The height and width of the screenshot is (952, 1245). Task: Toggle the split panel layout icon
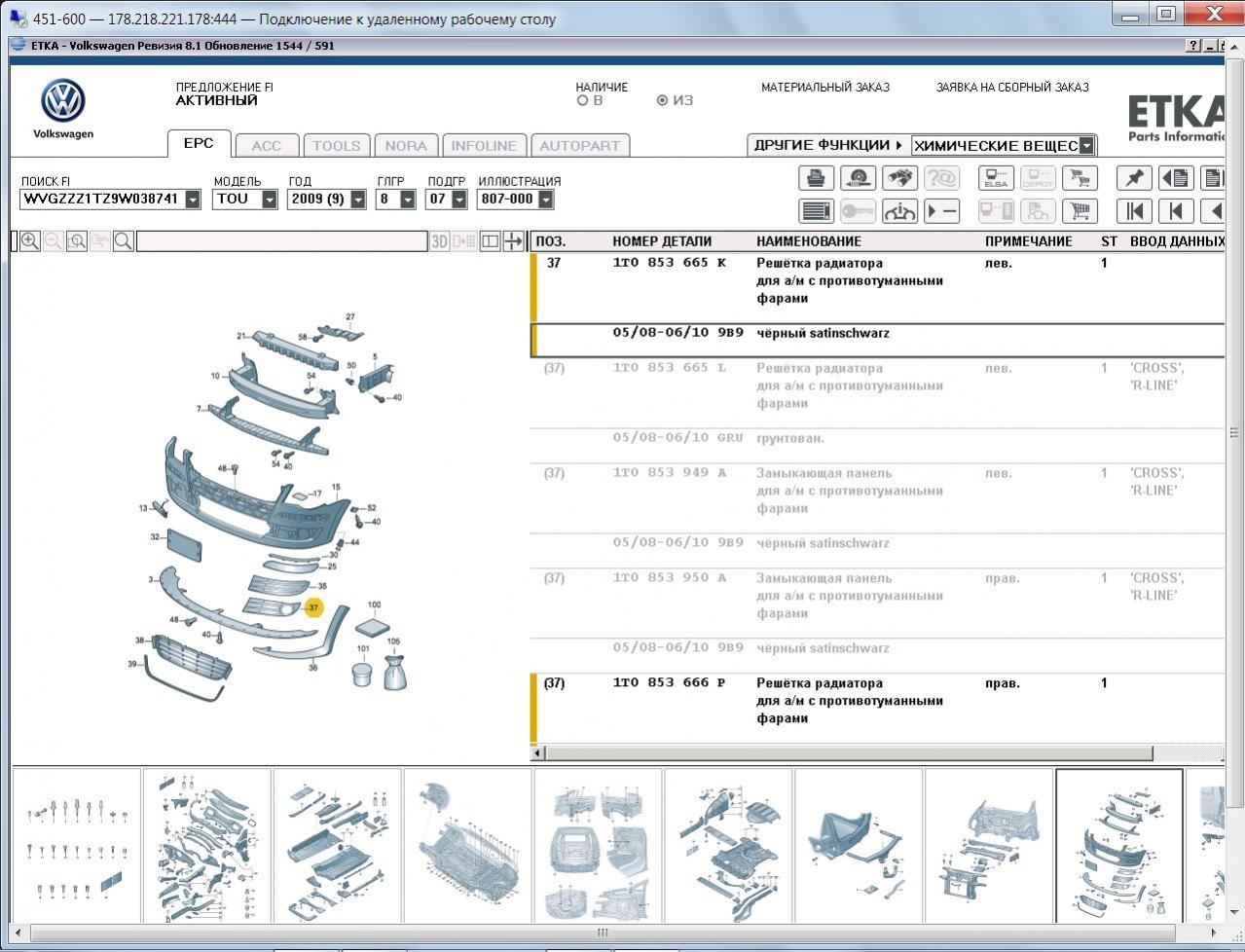pos(490,241)
